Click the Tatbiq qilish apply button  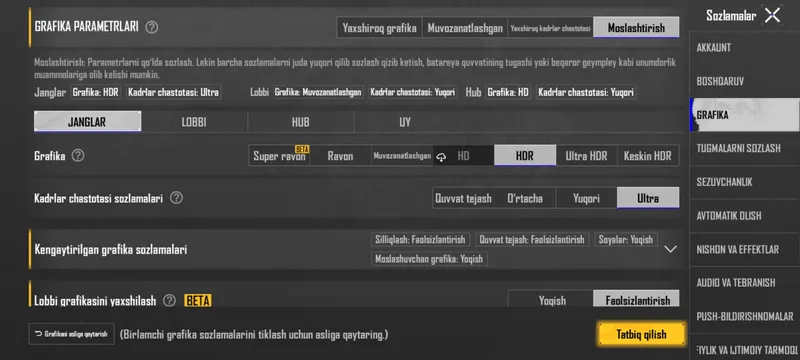coord(641,335)
